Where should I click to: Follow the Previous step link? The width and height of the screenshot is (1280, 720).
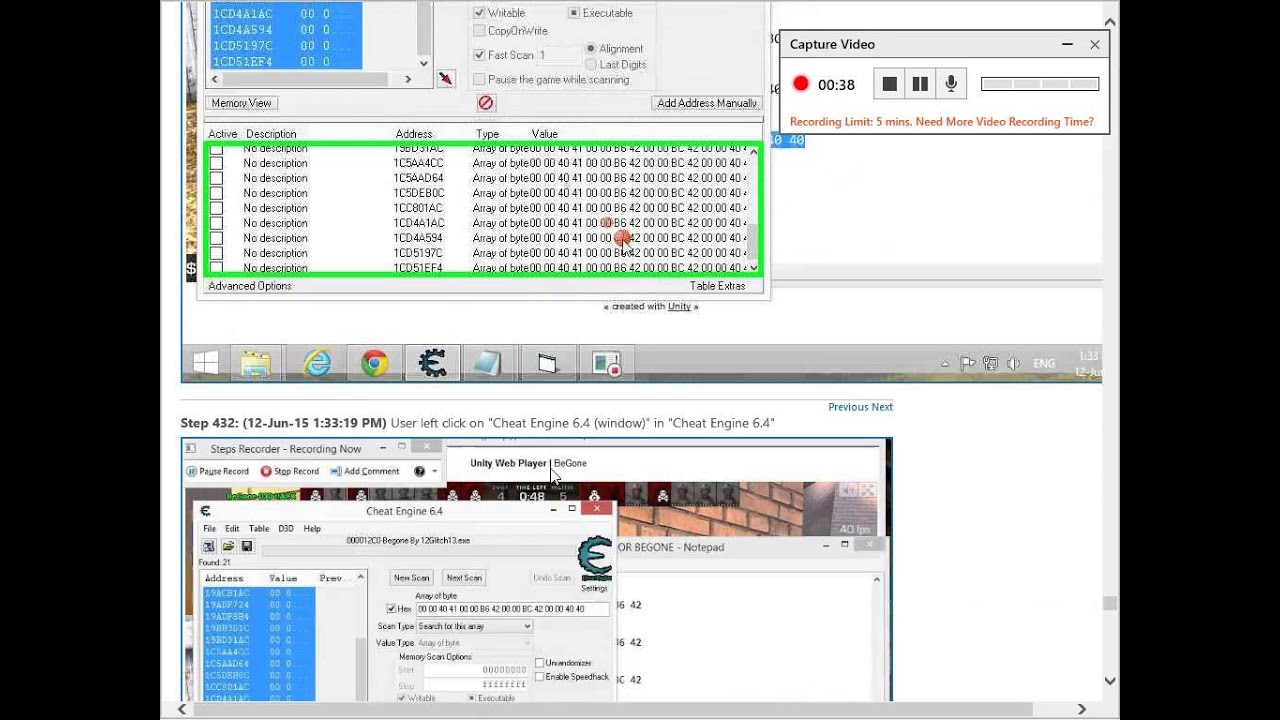(x=848, y=407)
